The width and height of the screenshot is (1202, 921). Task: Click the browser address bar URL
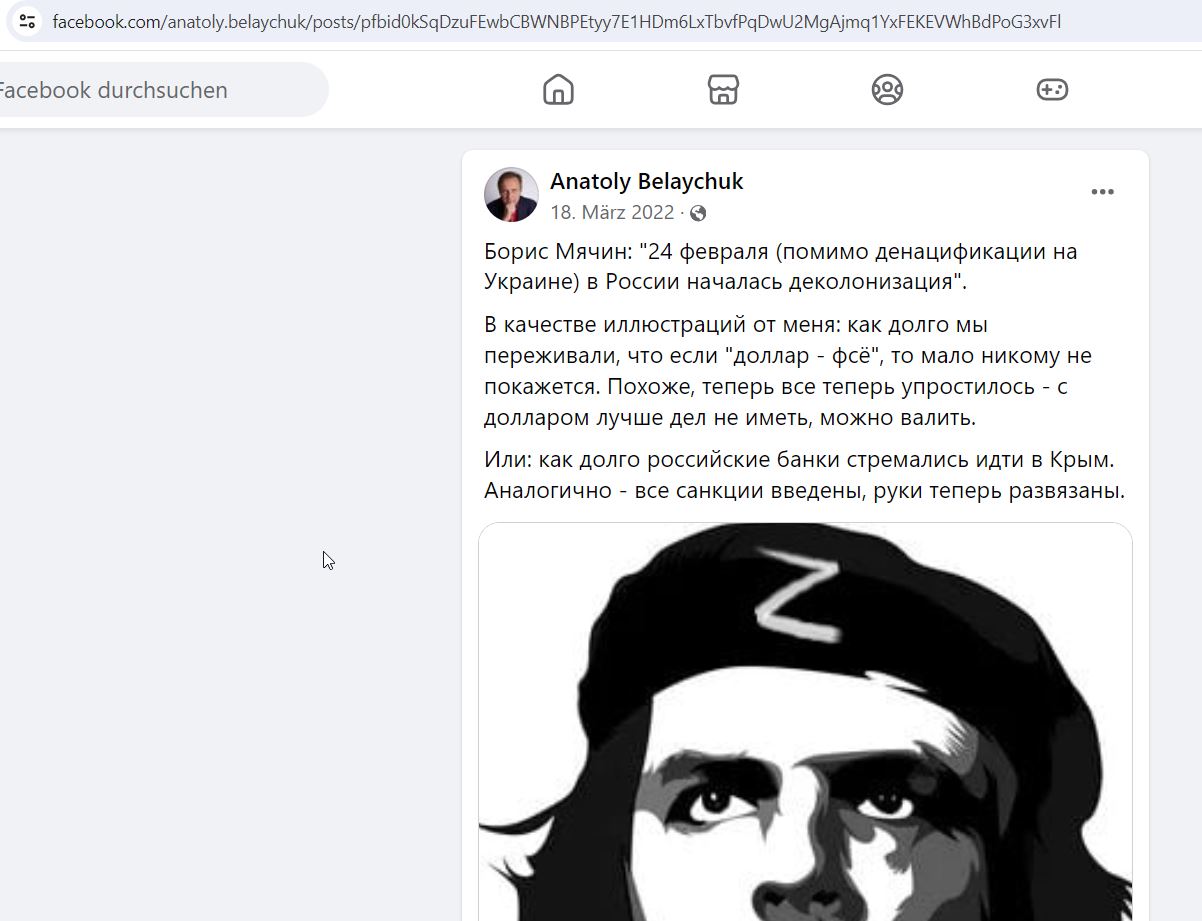pos(556,21)
